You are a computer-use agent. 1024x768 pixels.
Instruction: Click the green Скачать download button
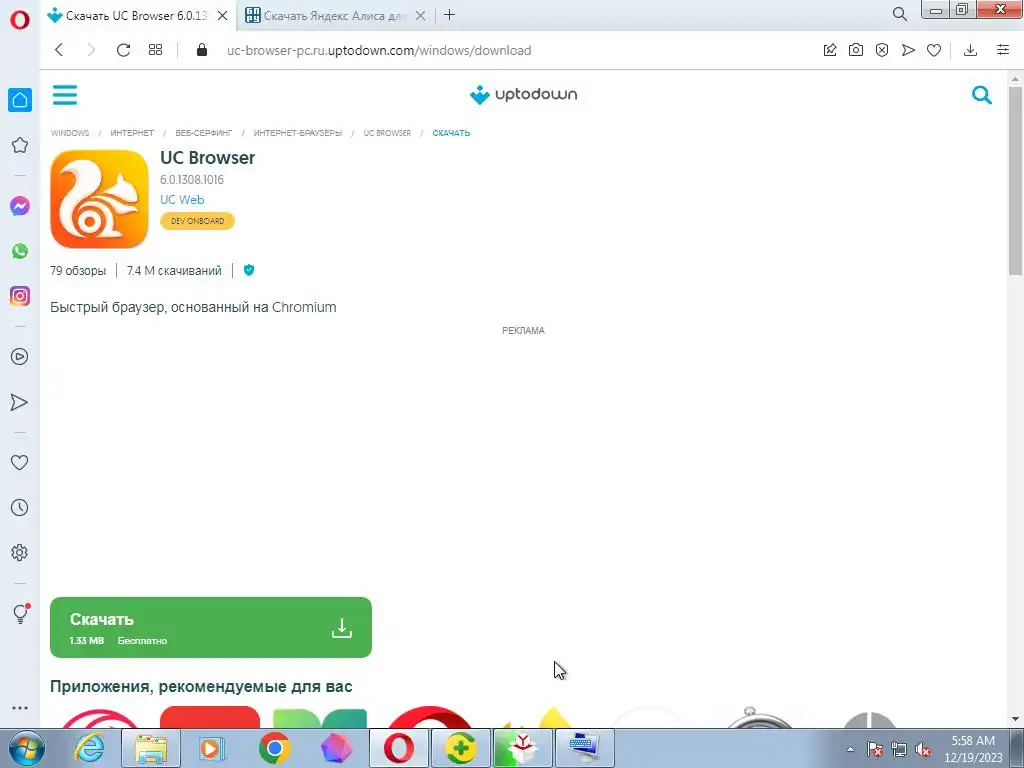[211, 627]
